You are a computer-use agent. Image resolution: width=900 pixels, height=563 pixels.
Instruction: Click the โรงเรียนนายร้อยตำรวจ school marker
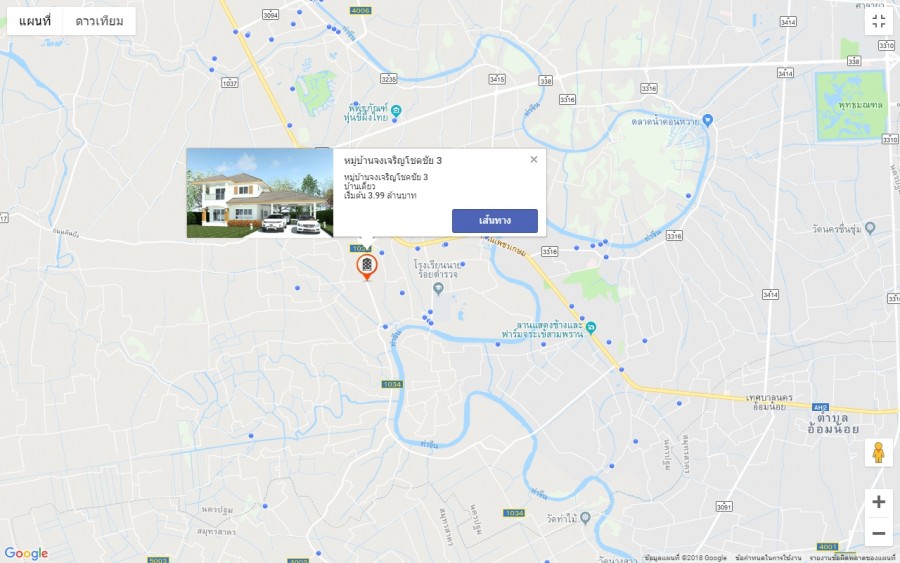pyautogui.click(x=439, y=289)
